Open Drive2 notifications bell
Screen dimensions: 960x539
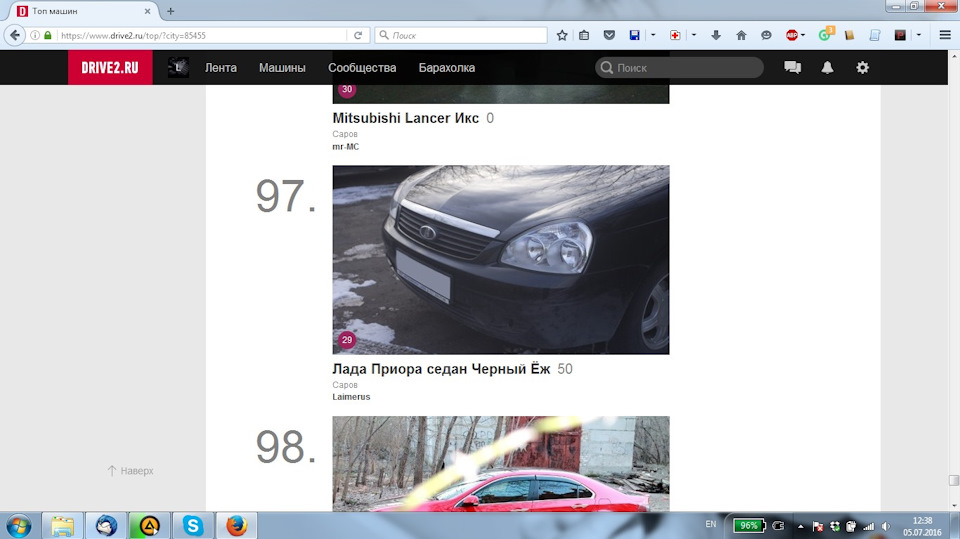827,67
